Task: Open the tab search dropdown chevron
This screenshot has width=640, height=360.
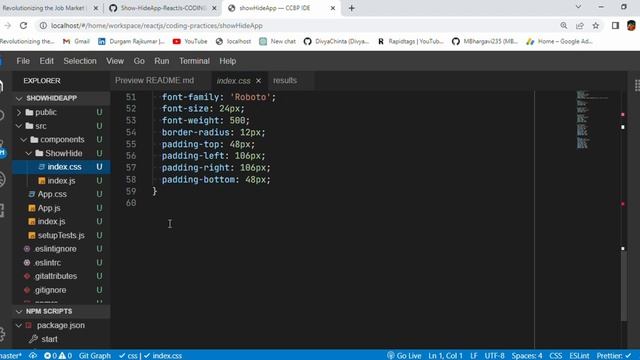Action: point(578,7)
